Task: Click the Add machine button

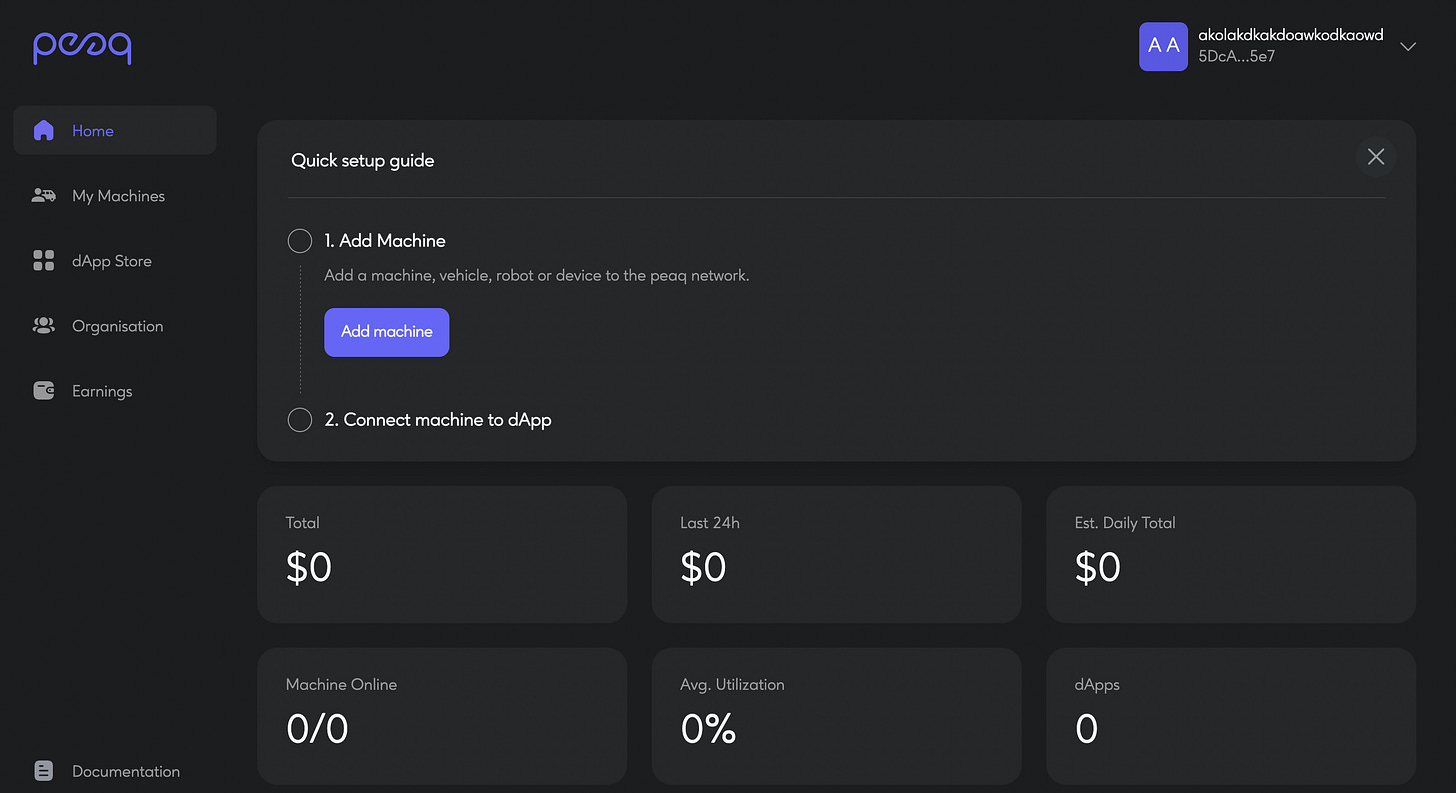Action: [386, 332]
